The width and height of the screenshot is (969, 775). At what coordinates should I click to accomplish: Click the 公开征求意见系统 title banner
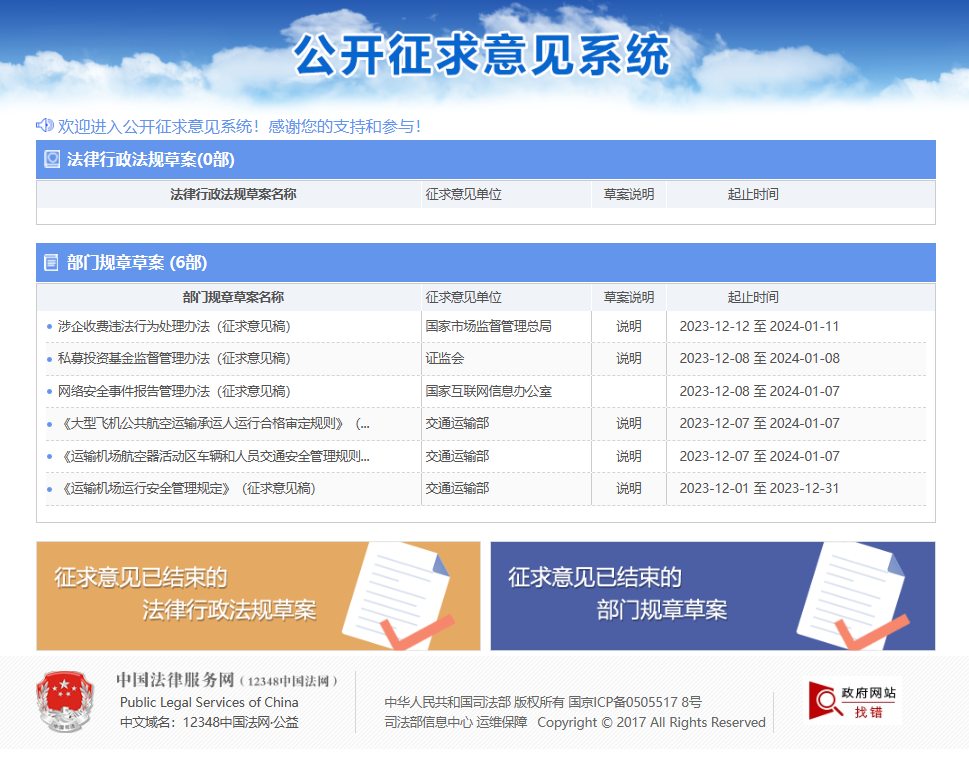pos(482,55)
